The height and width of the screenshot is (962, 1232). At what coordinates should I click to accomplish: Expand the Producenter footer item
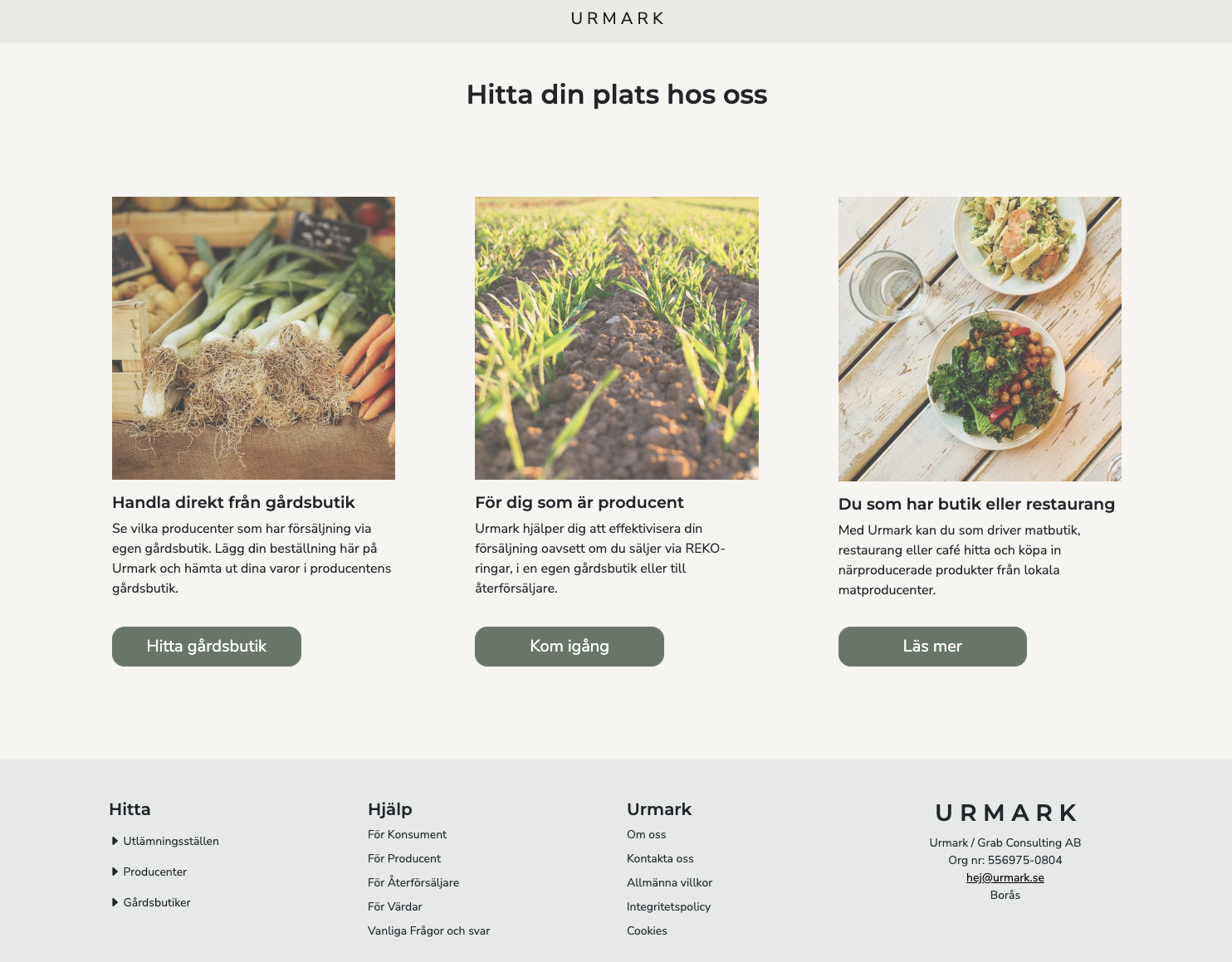[149, 872]
